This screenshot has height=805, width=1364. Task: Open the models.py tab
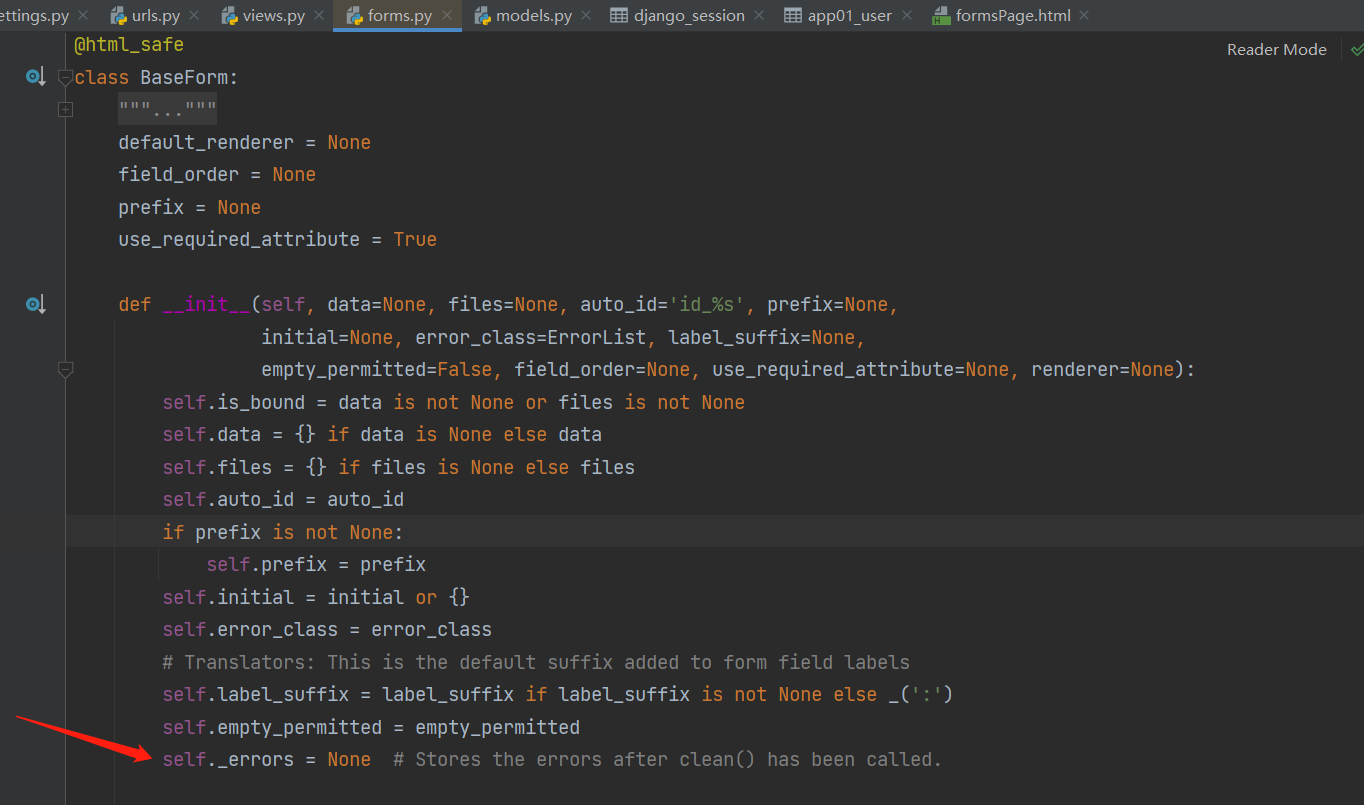pos(534,15)
